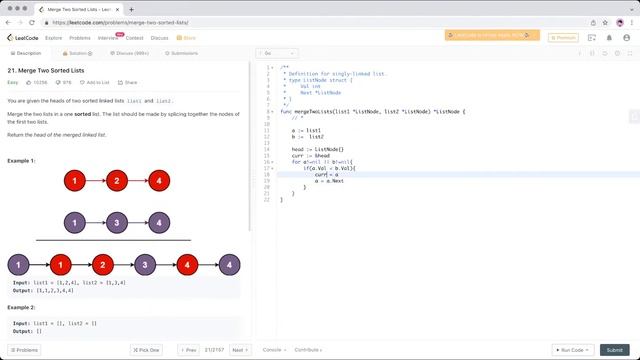Click the collapsed side panel handle at right
Screen dimensions: 640x360
pos(634,116)
